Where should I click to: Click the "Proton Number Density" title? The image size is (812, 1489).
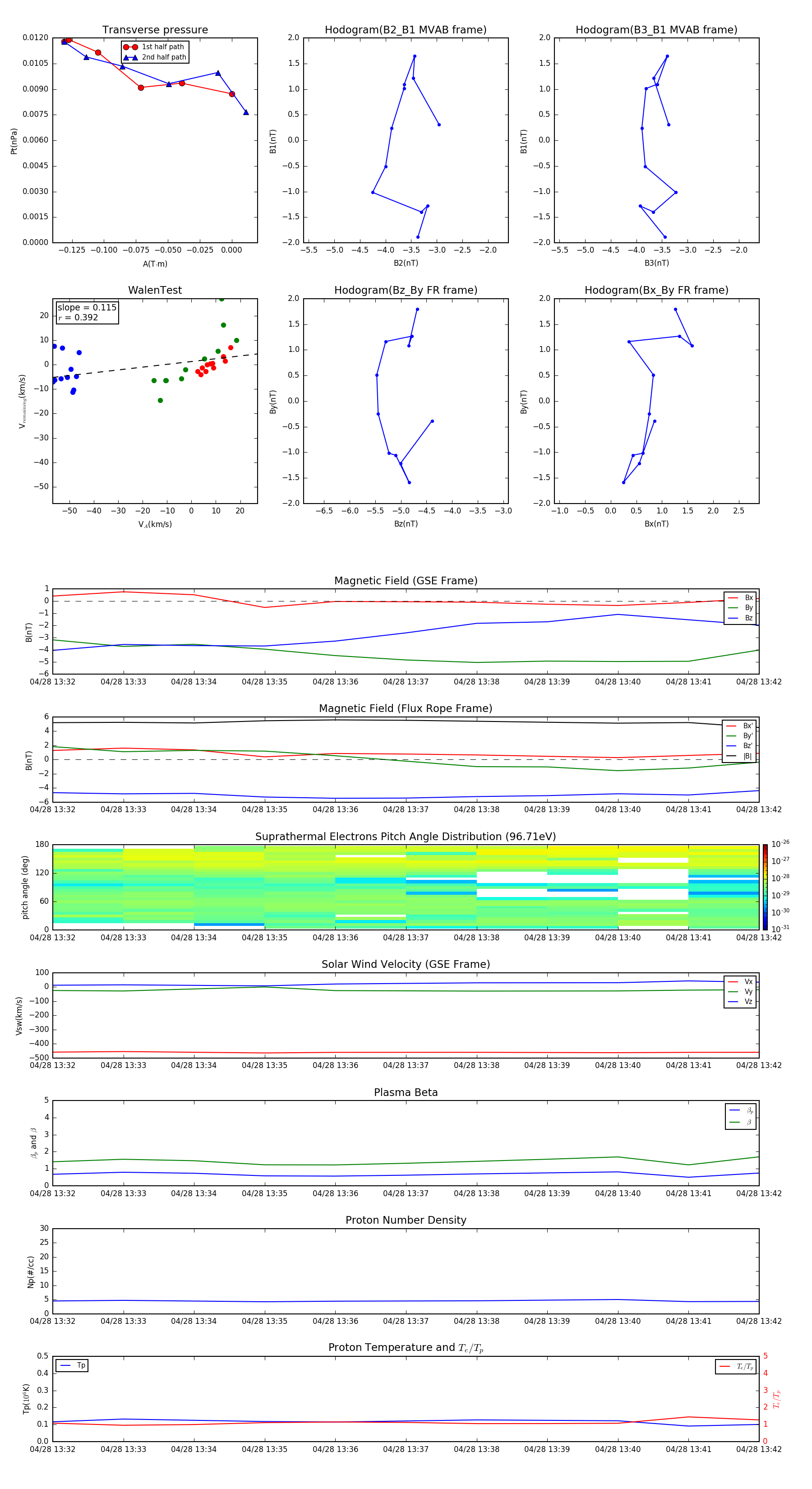tap(406, 1220)
